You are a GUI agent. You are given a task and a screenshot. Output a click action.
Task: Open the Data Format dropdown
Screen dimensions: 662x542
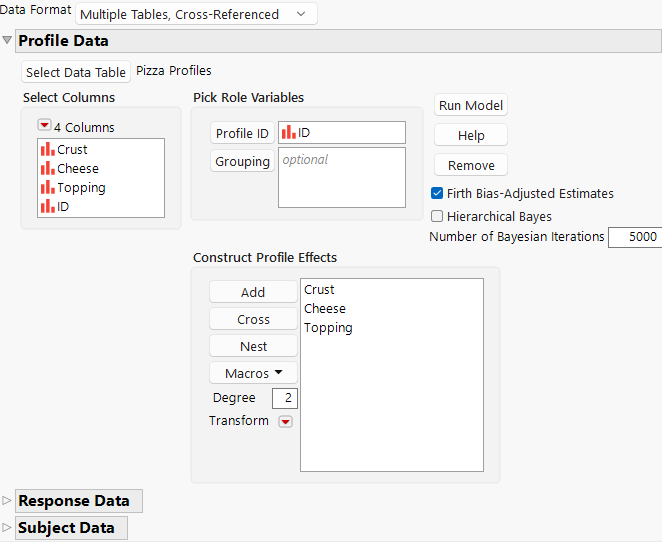point(195,14)
